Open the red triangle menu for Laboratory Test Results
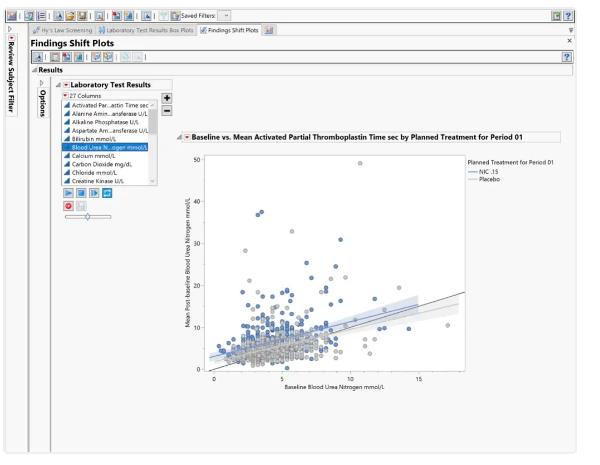This screenshot has height=465, width=600. pos(66,85)
